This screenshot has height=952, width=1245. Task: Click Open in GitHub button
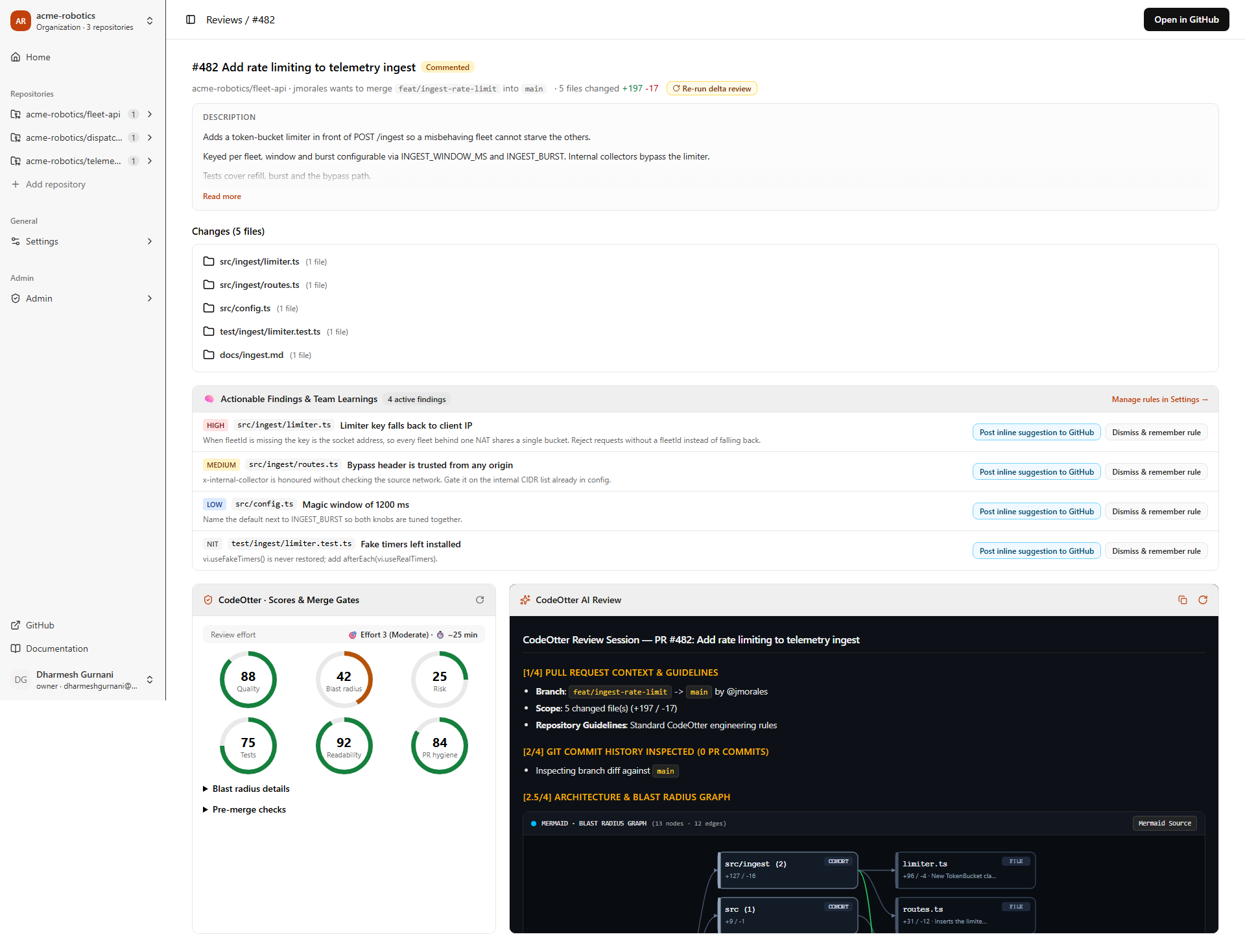pyautogui.click(x=1186, y=19)
